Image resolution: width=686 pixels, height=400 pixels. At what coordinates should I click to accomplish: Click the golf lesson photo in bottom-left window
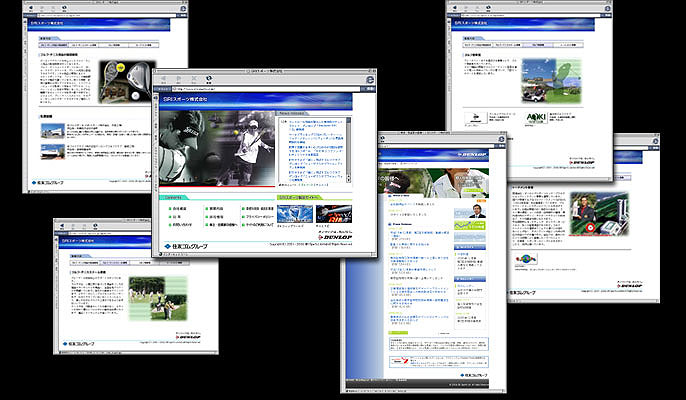[158, 298]
